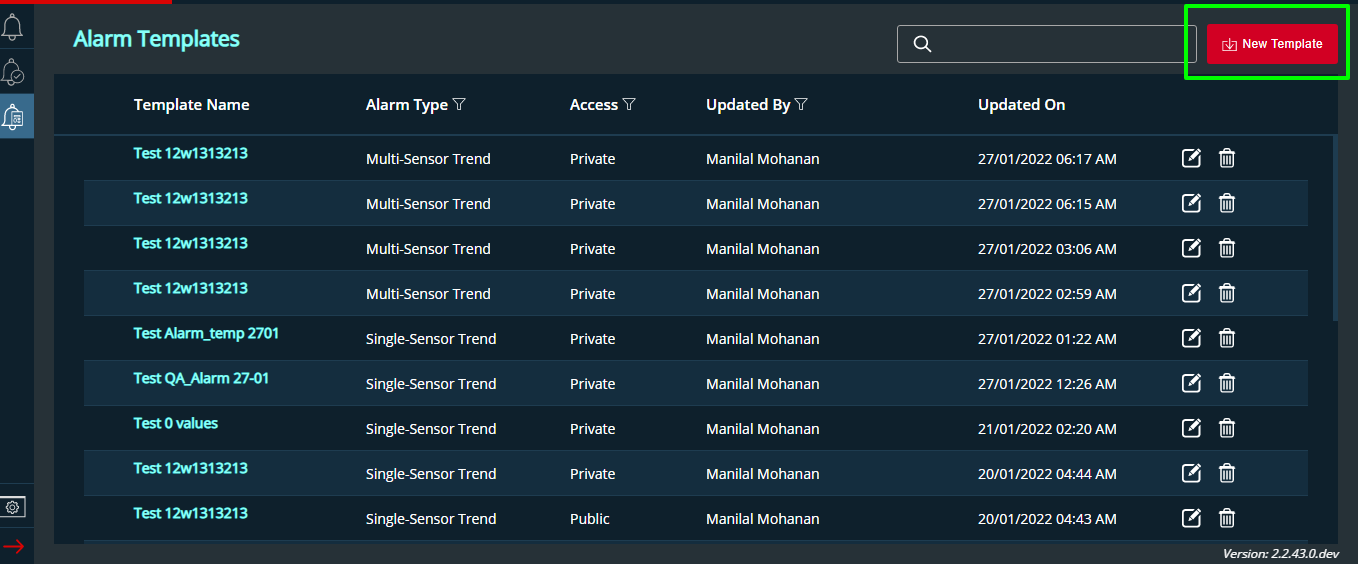Delete the Test 0 values template
This screenshot has width=1358, height=564.
(x=1227, y=428)
